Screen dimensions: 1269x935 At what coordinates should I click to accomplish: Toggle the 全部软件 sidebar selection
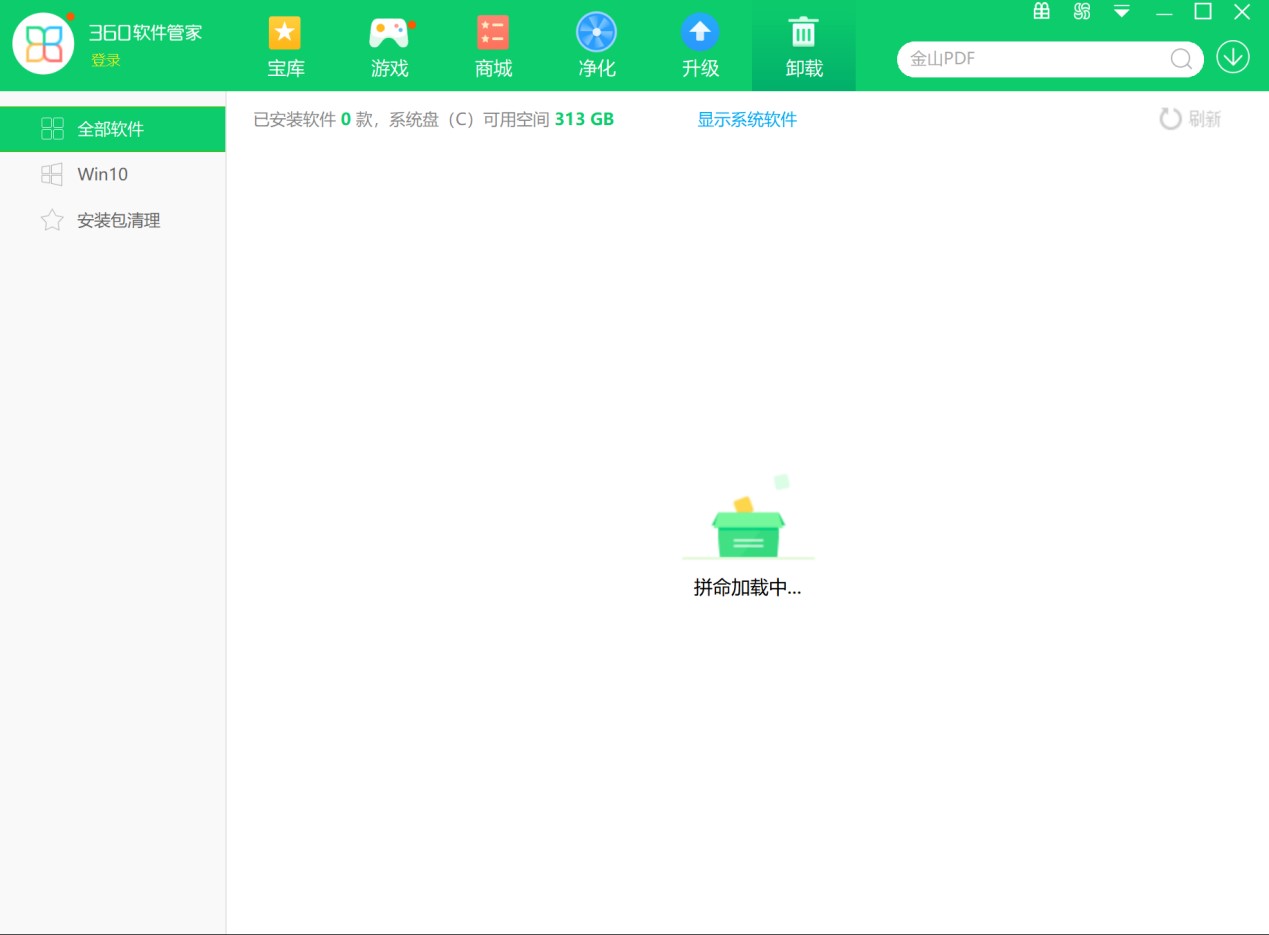pyautogui.click(x=112, y=129)
